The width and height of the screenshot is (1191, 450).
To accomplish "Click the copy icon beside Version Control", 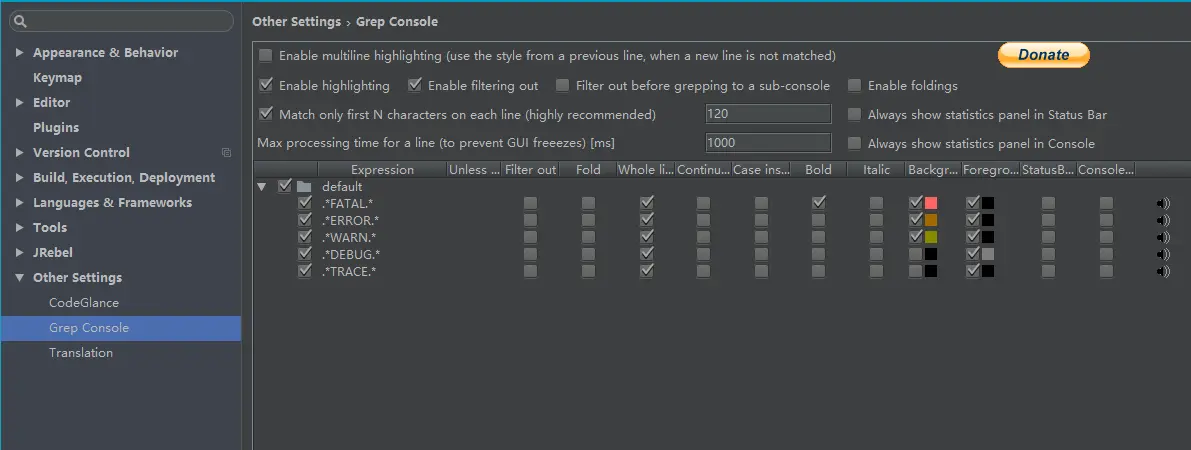I will point(226,153).
